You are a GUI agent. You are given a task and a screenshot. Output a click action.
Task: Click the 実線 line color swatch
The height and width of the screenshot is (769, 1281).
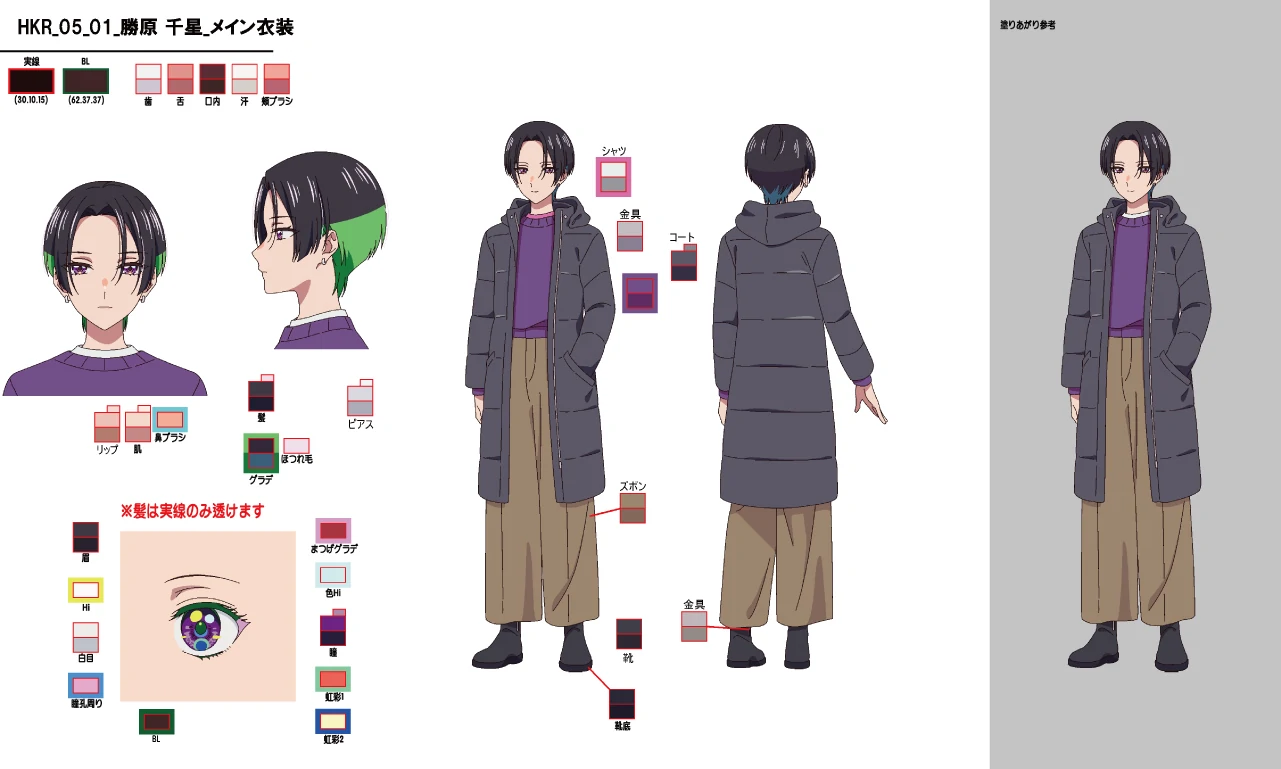click(30, 80)
